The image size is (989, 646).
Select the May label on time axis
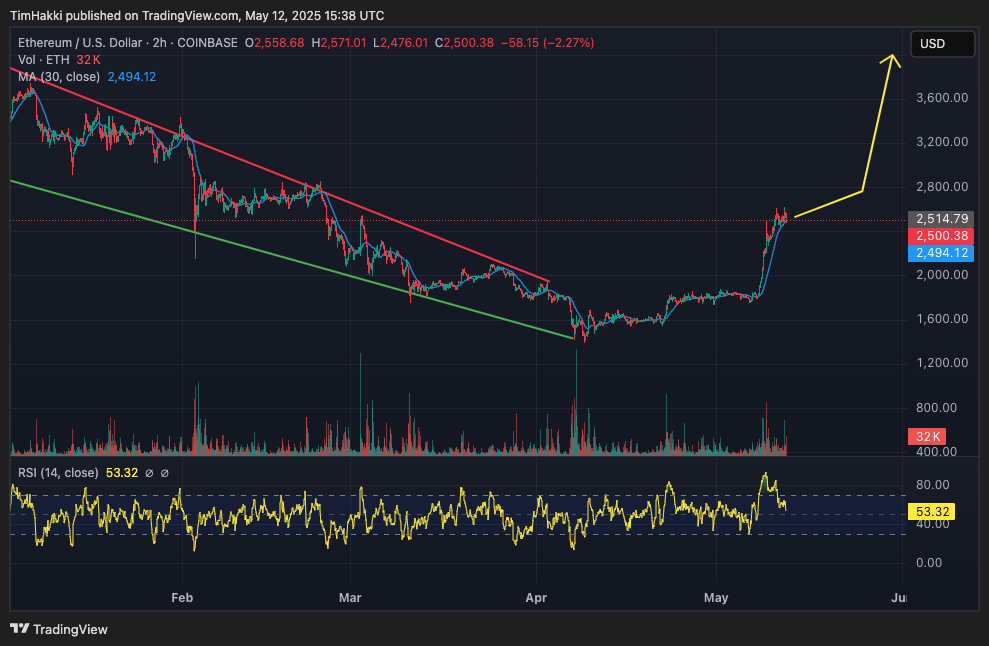tap(716, 597)
